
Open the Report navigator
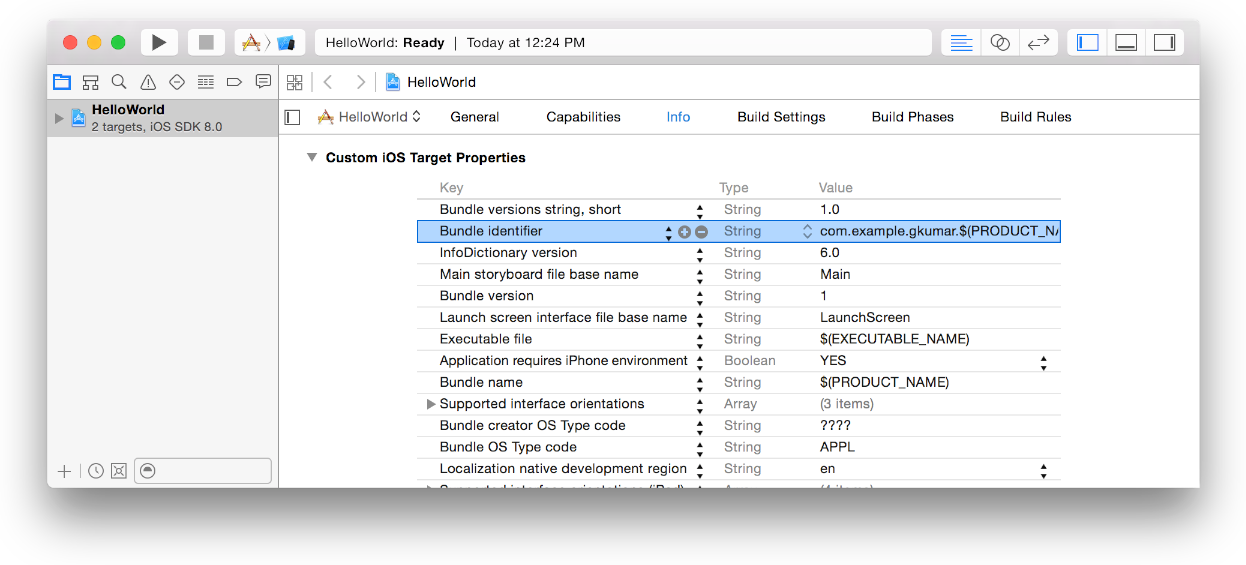(263, 82)
